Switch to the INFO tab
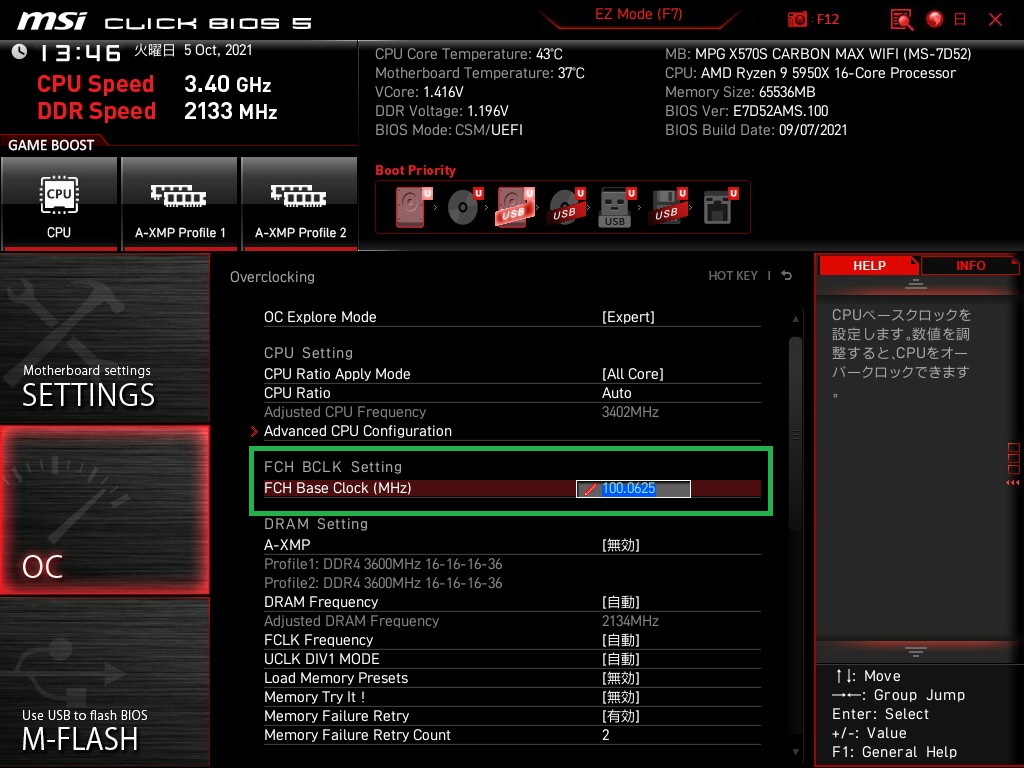 [970, 266]
